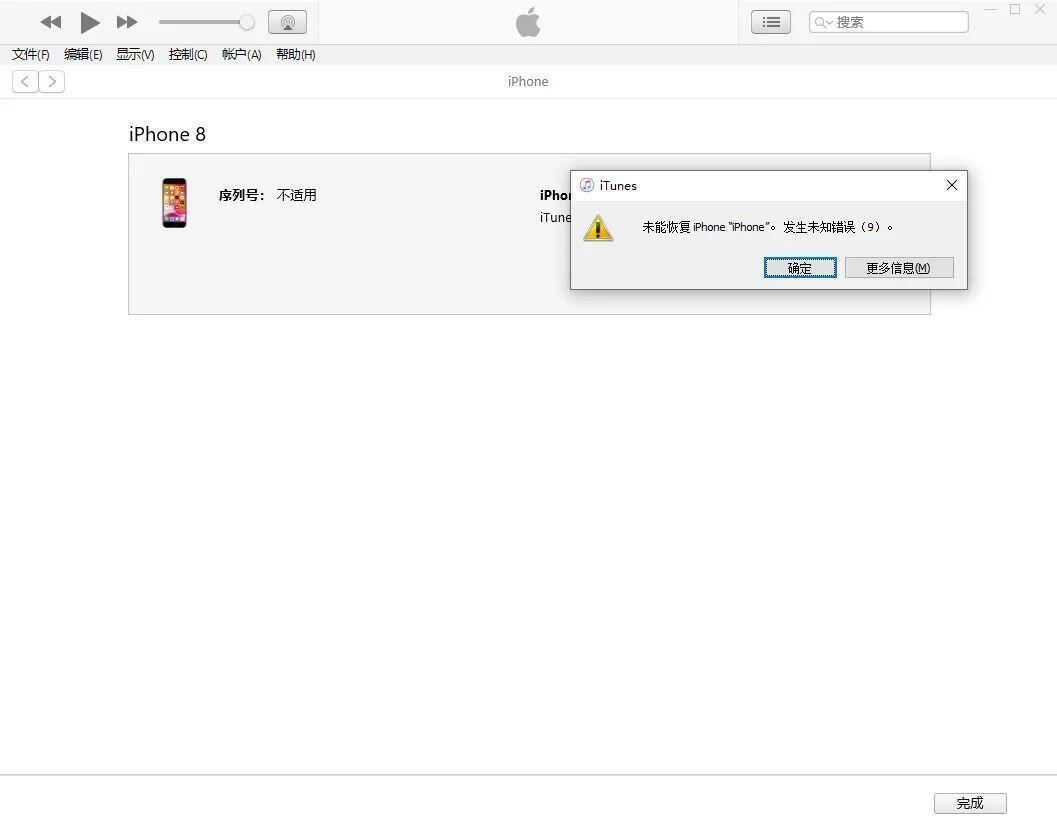Open the 编辑(E) menu
This screenshot has width=1057, height=831.
(83, 55)
